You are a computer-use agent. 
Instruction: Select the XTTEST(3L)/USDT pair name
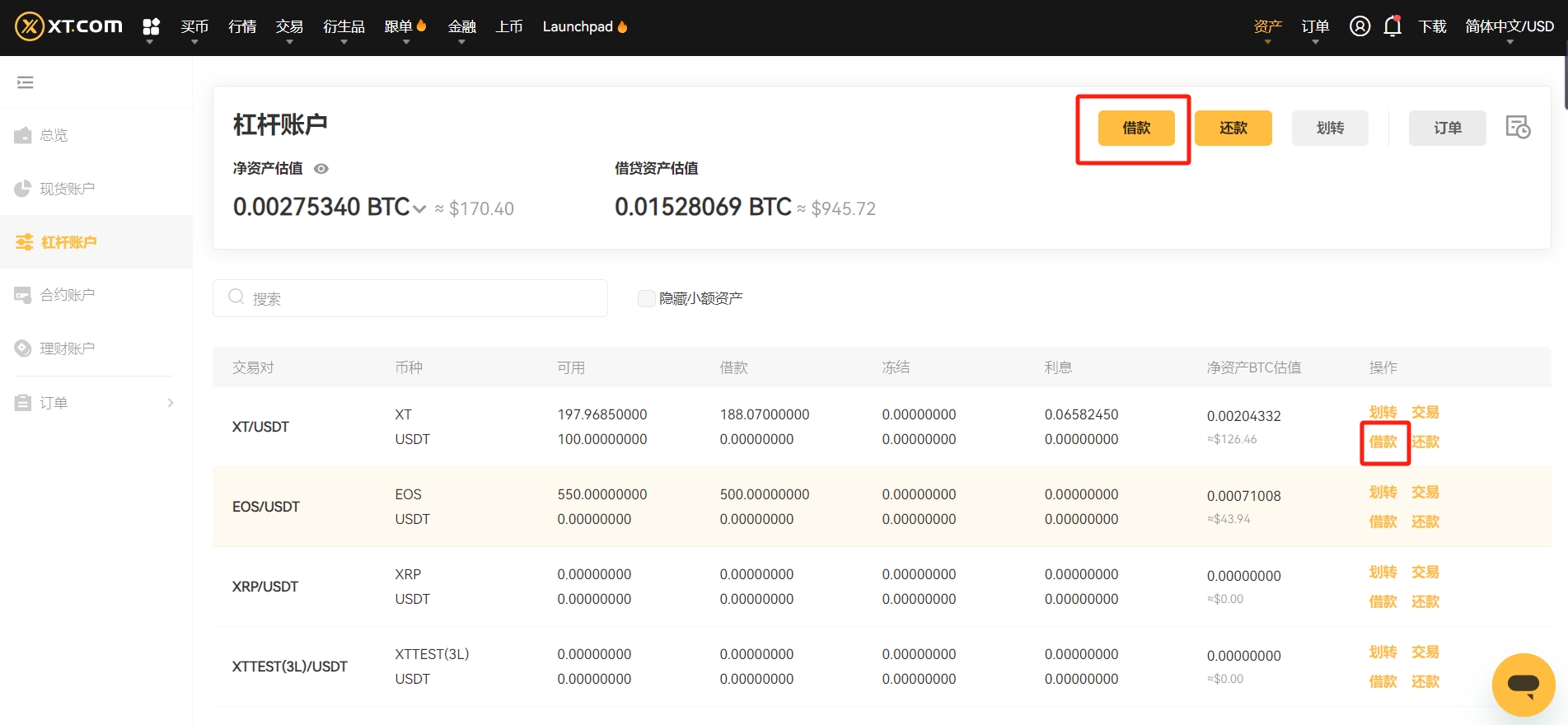pos(289,667)
